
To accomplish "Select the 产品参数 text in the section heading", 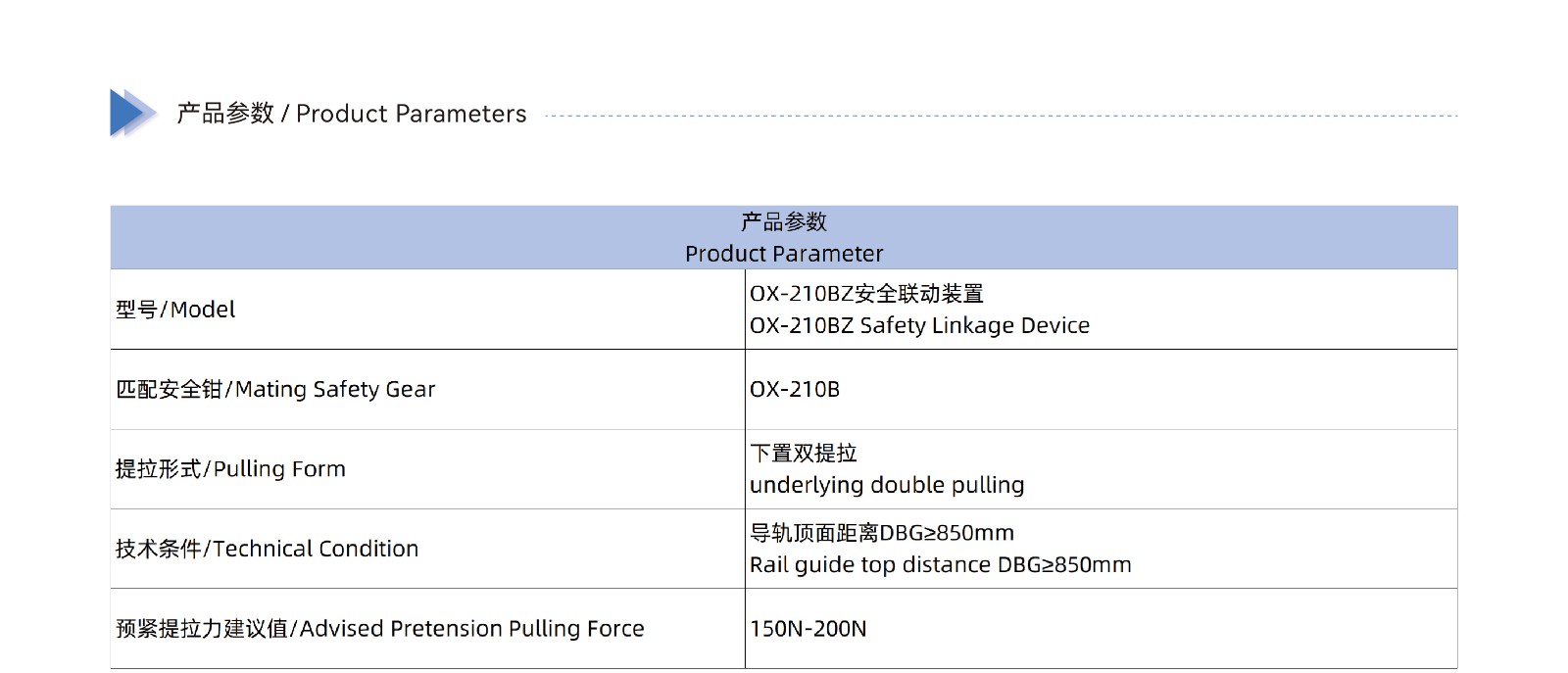I will [x=225, y=114].
